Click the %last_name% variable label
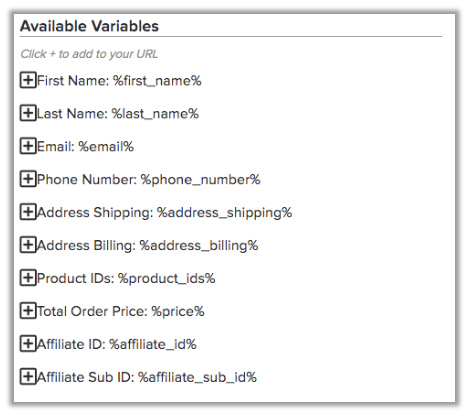The height and width of the screenshot is (413, 469). coord(155,114)
